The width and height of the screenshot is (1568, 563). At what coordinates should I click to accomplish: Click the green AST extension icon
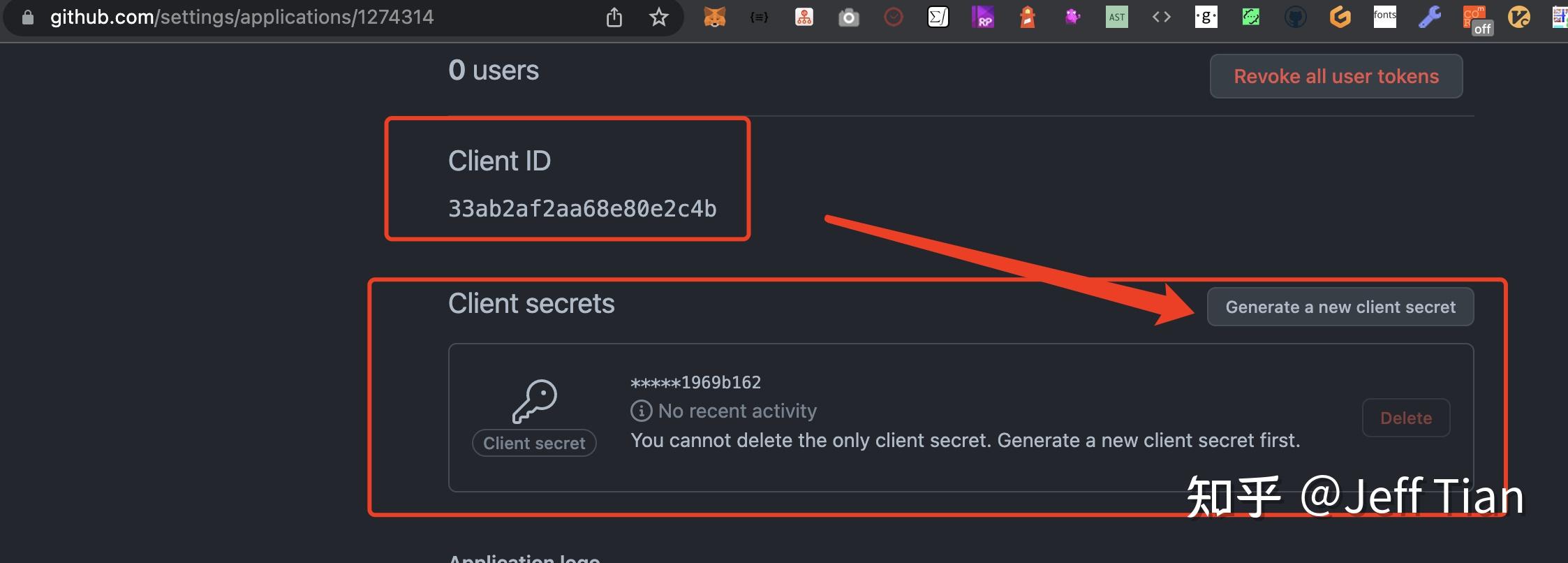point(1116,17)
